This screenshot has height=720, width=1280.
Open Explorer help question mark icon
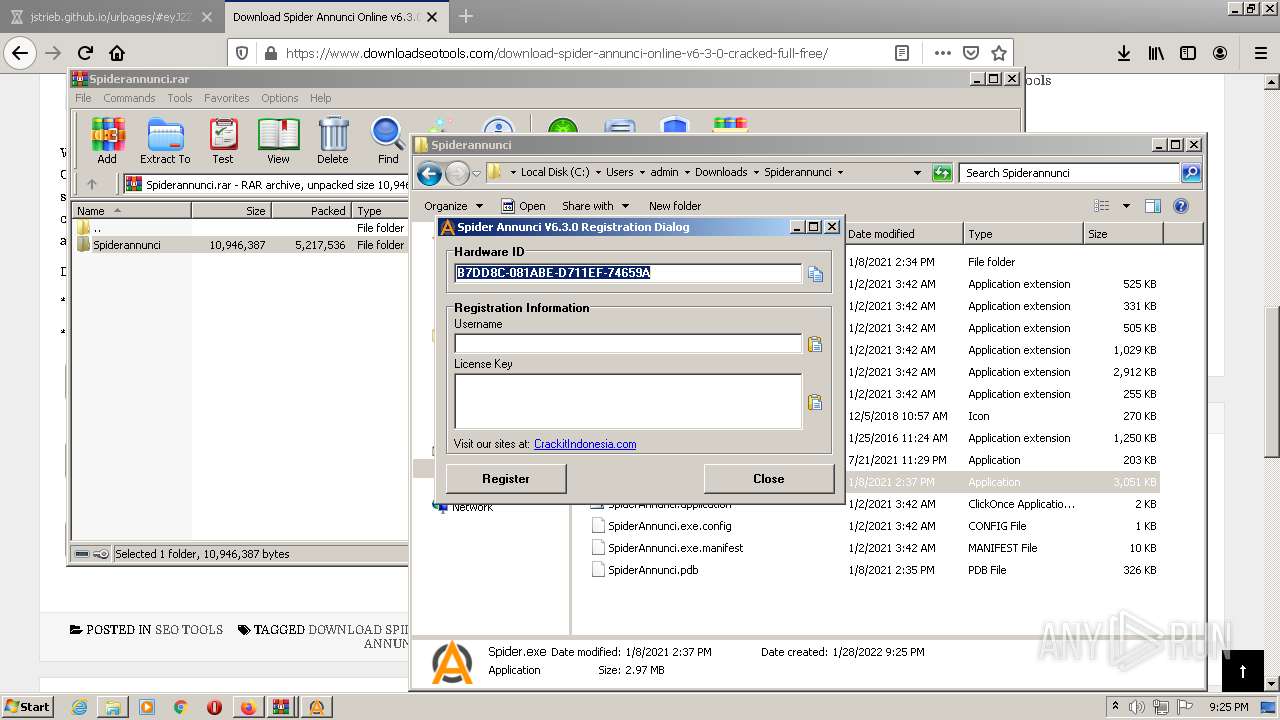point(1180,206)
